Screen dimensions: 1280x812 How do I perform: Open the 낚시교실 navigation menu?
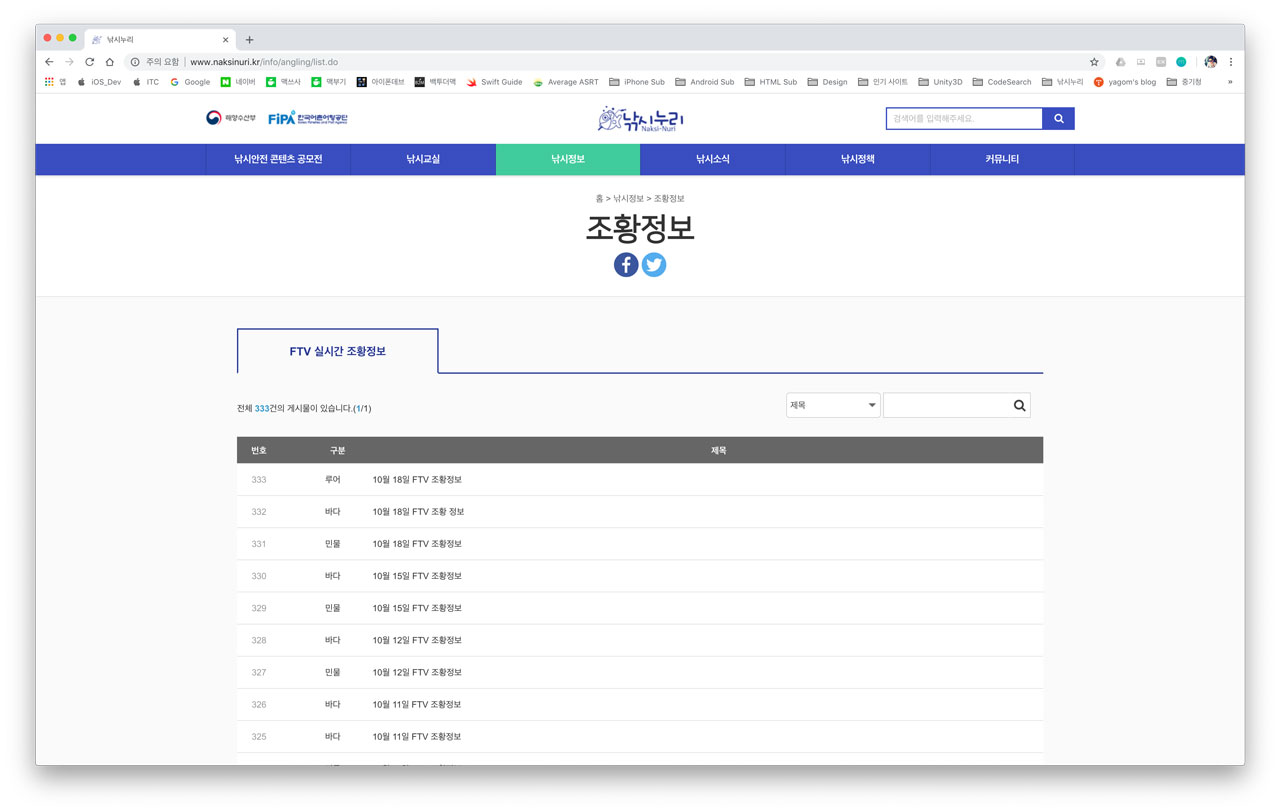(423, 159)
